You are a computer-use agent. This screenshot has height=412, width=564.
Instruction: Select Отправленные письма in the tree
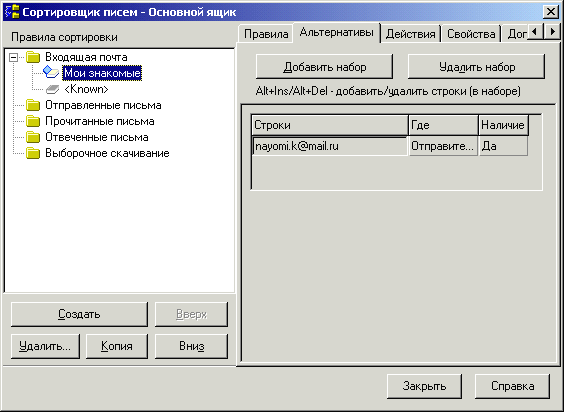pos(103,105)
